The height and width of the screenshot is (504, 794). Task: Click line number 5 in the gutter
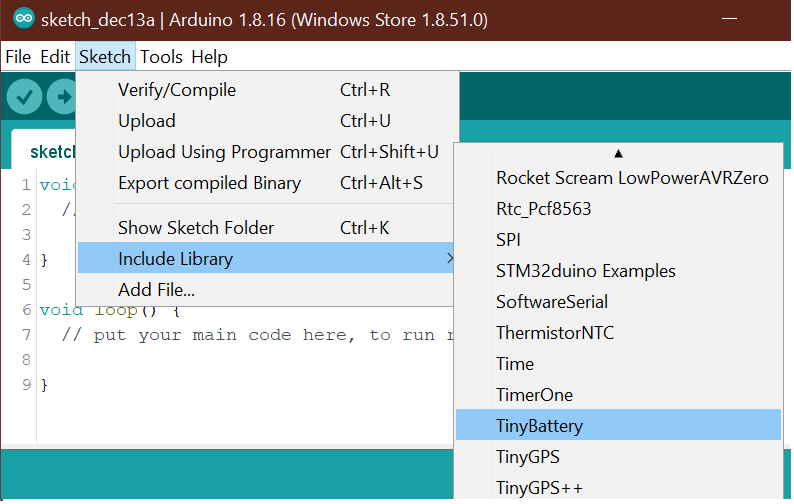click(27, 284)
